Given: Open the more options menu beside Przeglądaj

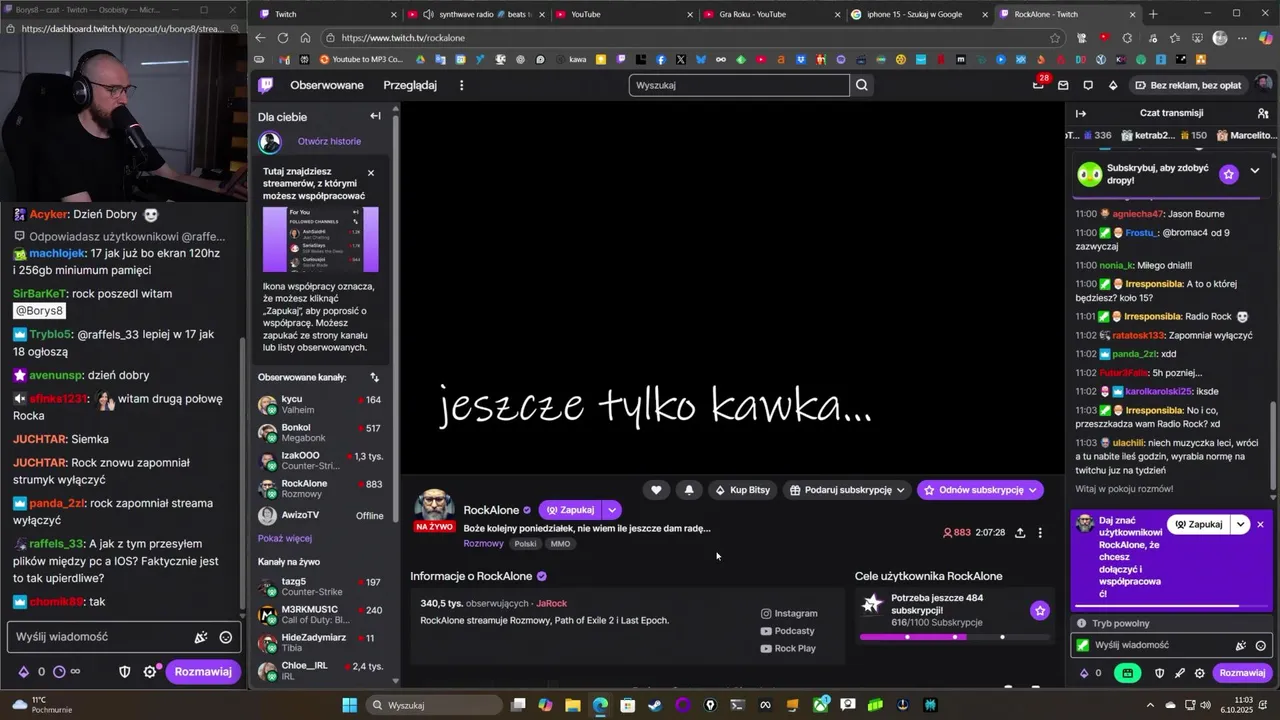Looking at the screenshot, I should coord(461,85).
